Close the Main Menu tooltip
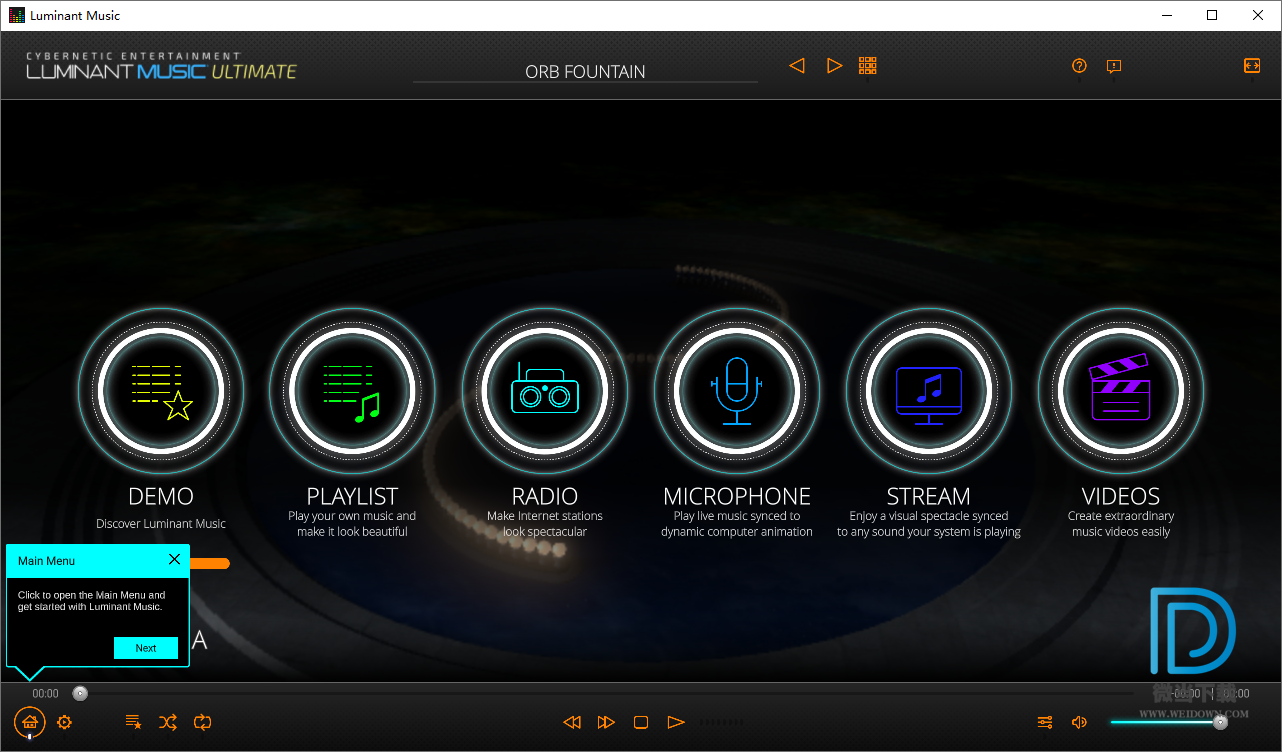This screenshot has height=752, width=1282. click(174, 559)
